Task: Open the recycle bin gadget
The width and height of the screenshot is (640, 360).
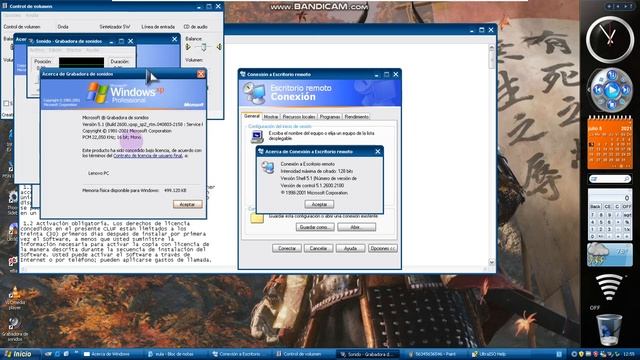Action: point(609,330)
